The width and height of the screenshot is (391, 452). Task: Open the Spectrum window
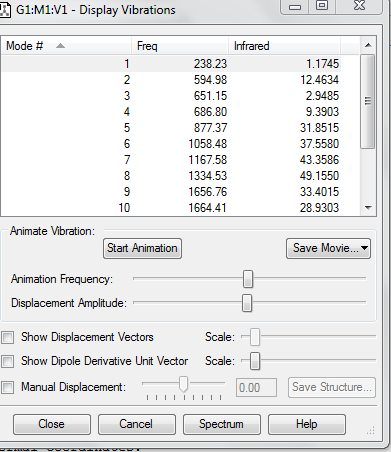point(222,424)
